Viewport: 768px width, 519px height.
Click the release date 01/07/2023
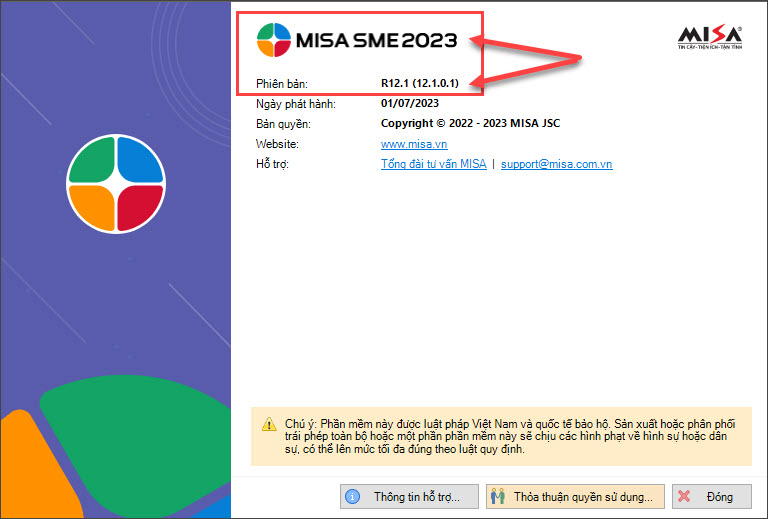point(410,103)
